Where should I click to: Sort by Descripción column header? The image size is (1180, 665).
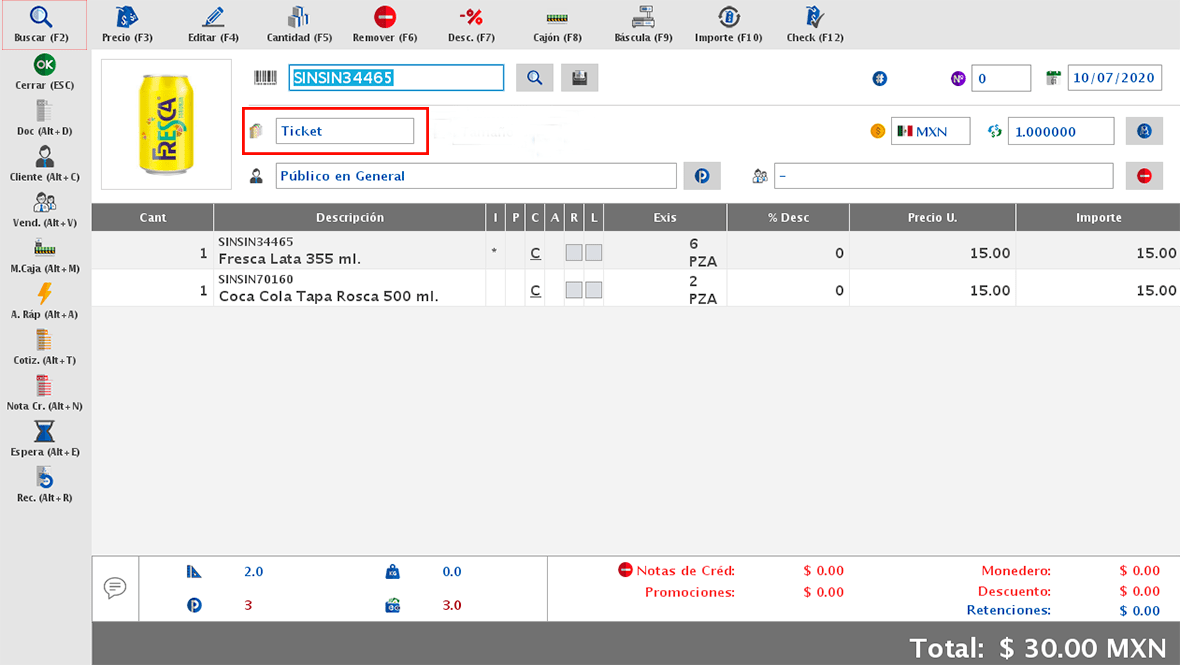click(349, 217)
